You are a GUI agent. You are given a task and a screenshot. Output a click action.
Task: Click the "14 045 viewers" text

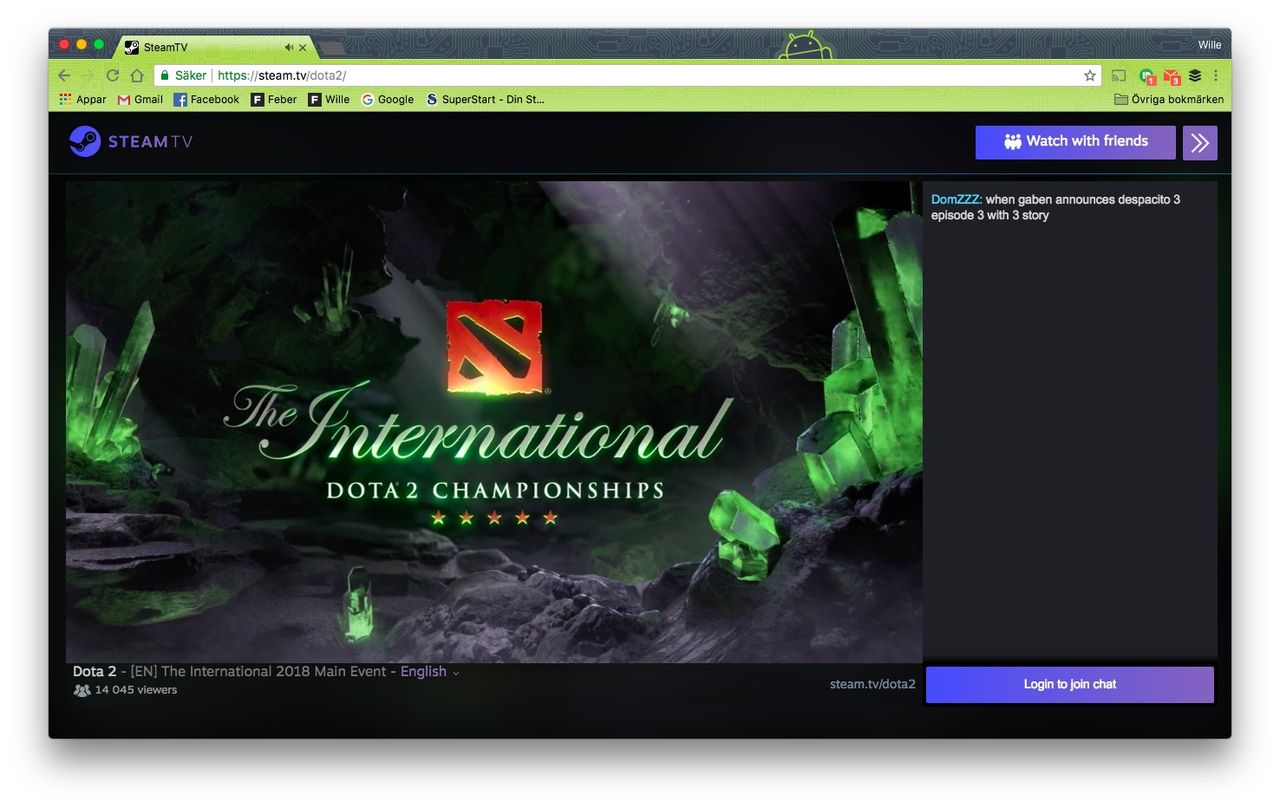coord(136,690)
